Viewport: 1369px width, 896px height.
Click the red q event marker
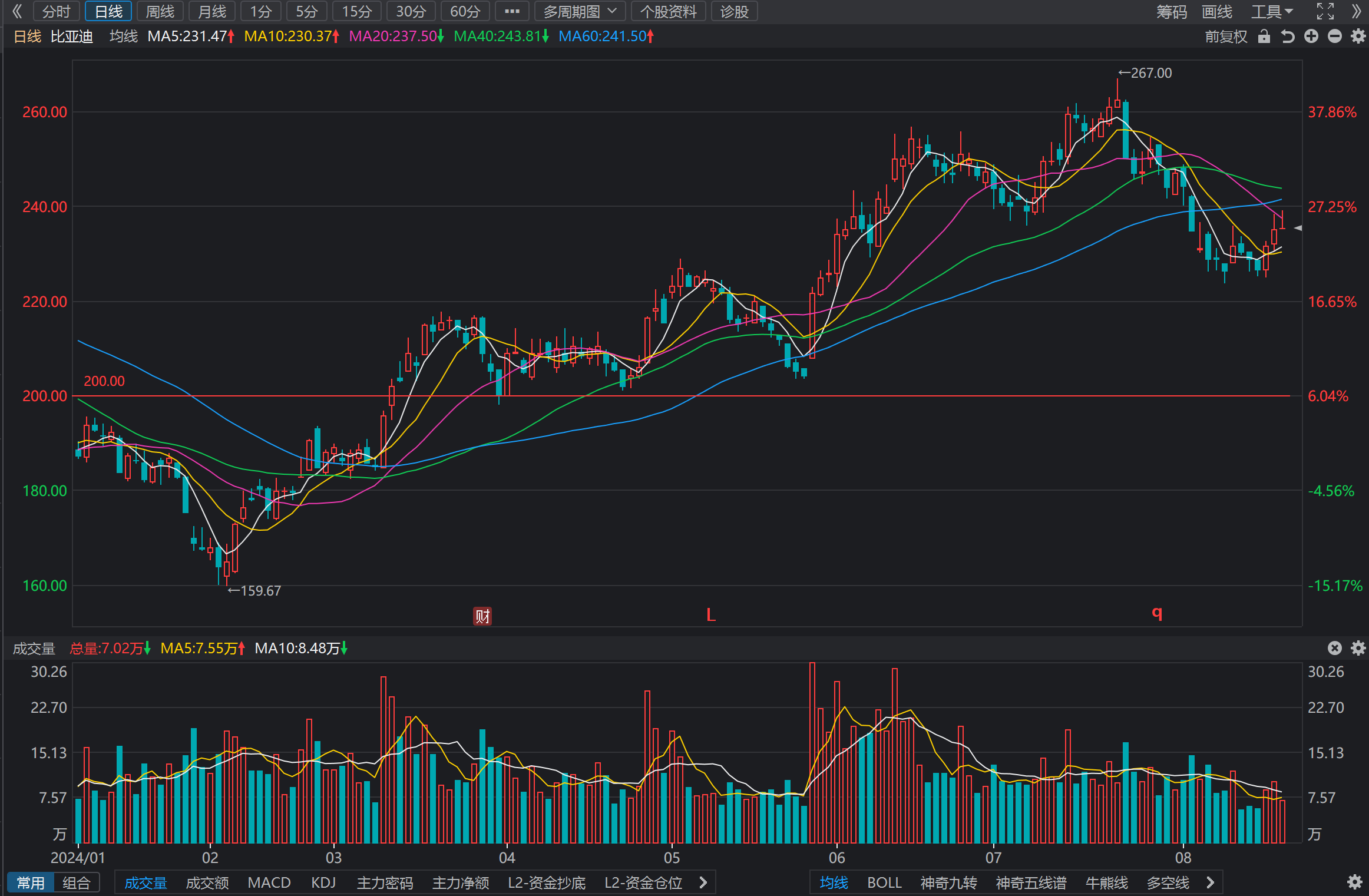click(x=1157, y=613)
